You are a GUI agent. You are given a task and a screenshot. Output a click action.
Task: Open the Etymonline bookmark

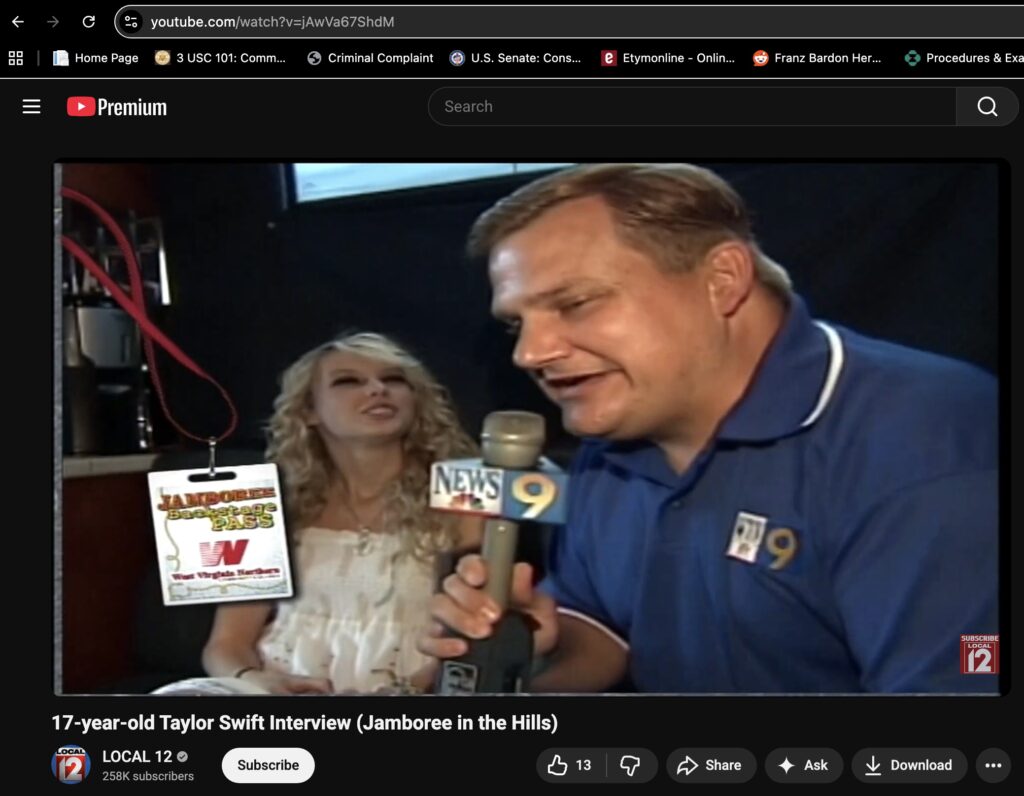coord(668,58)
